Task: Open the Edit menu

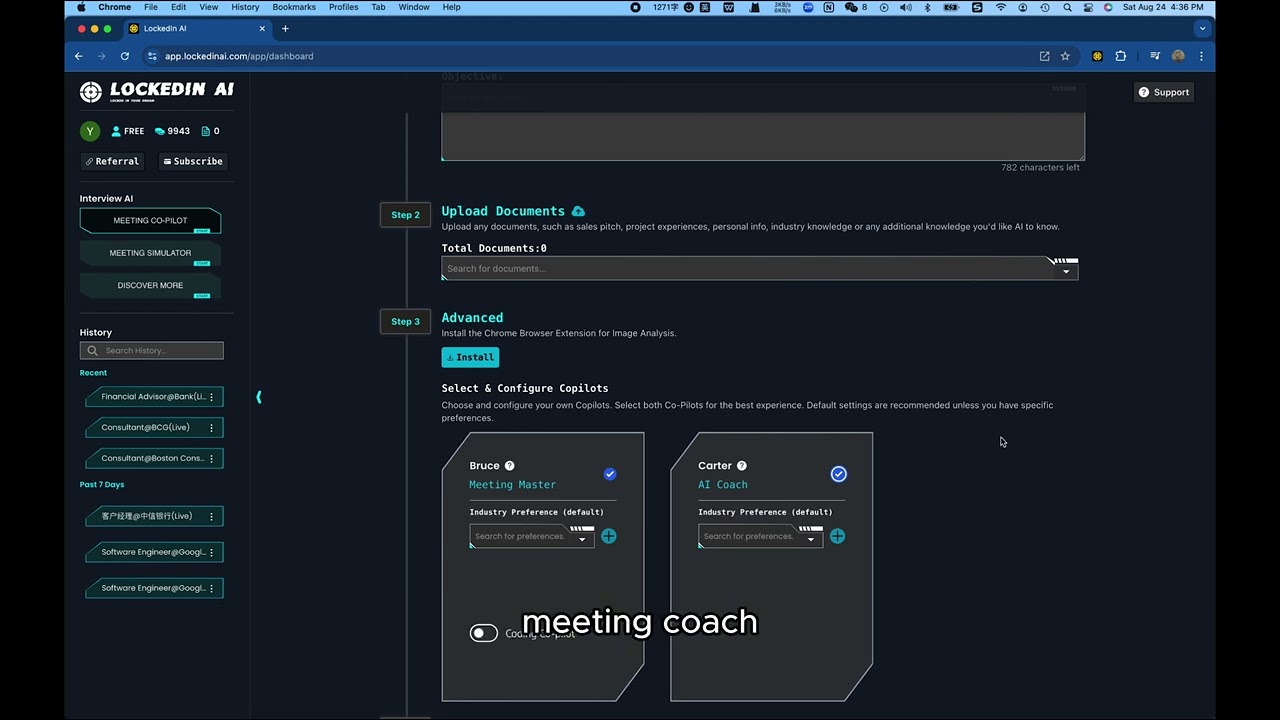Action: (178, 7)
